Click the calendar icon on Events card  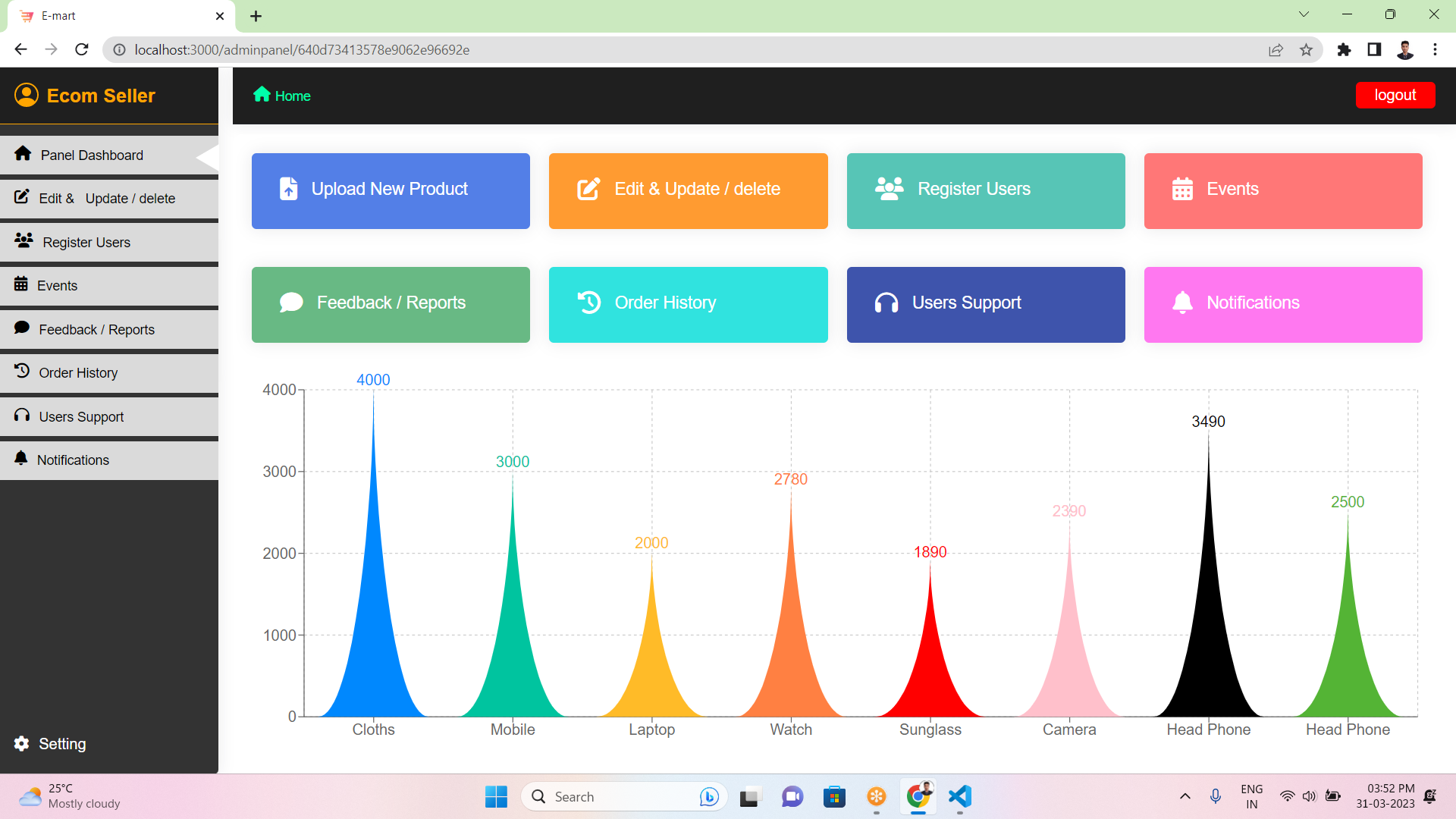click(1182, 189)
